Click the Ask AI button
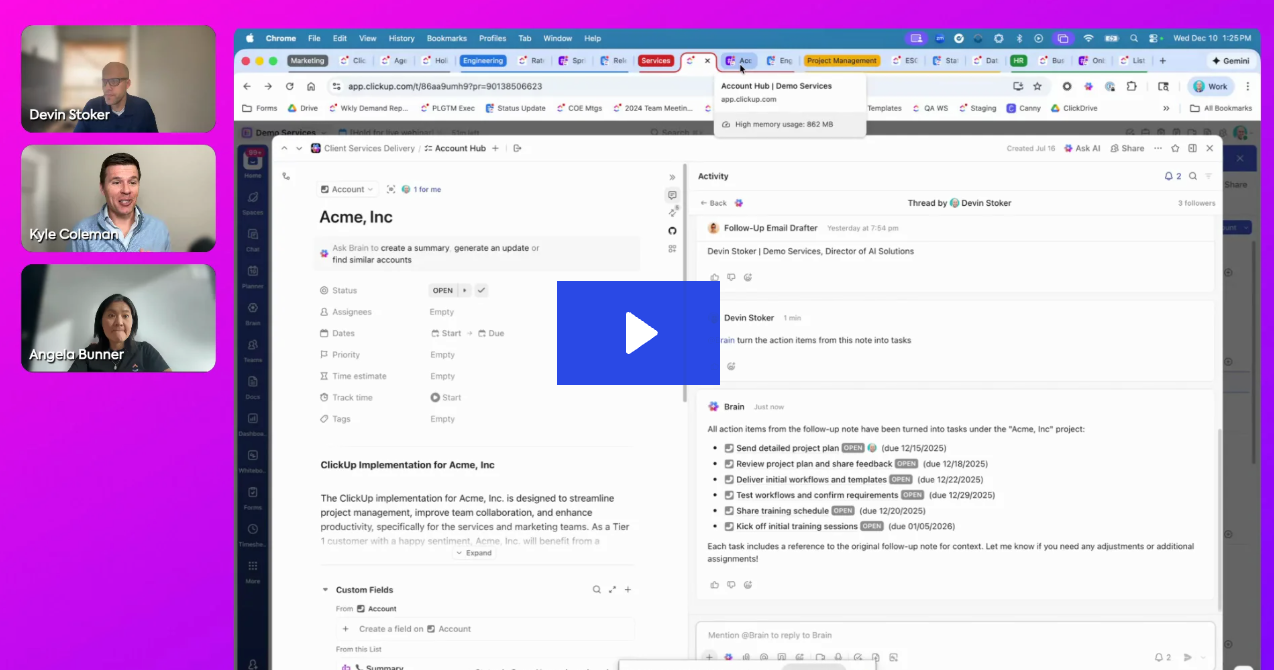 (1082, 148)
